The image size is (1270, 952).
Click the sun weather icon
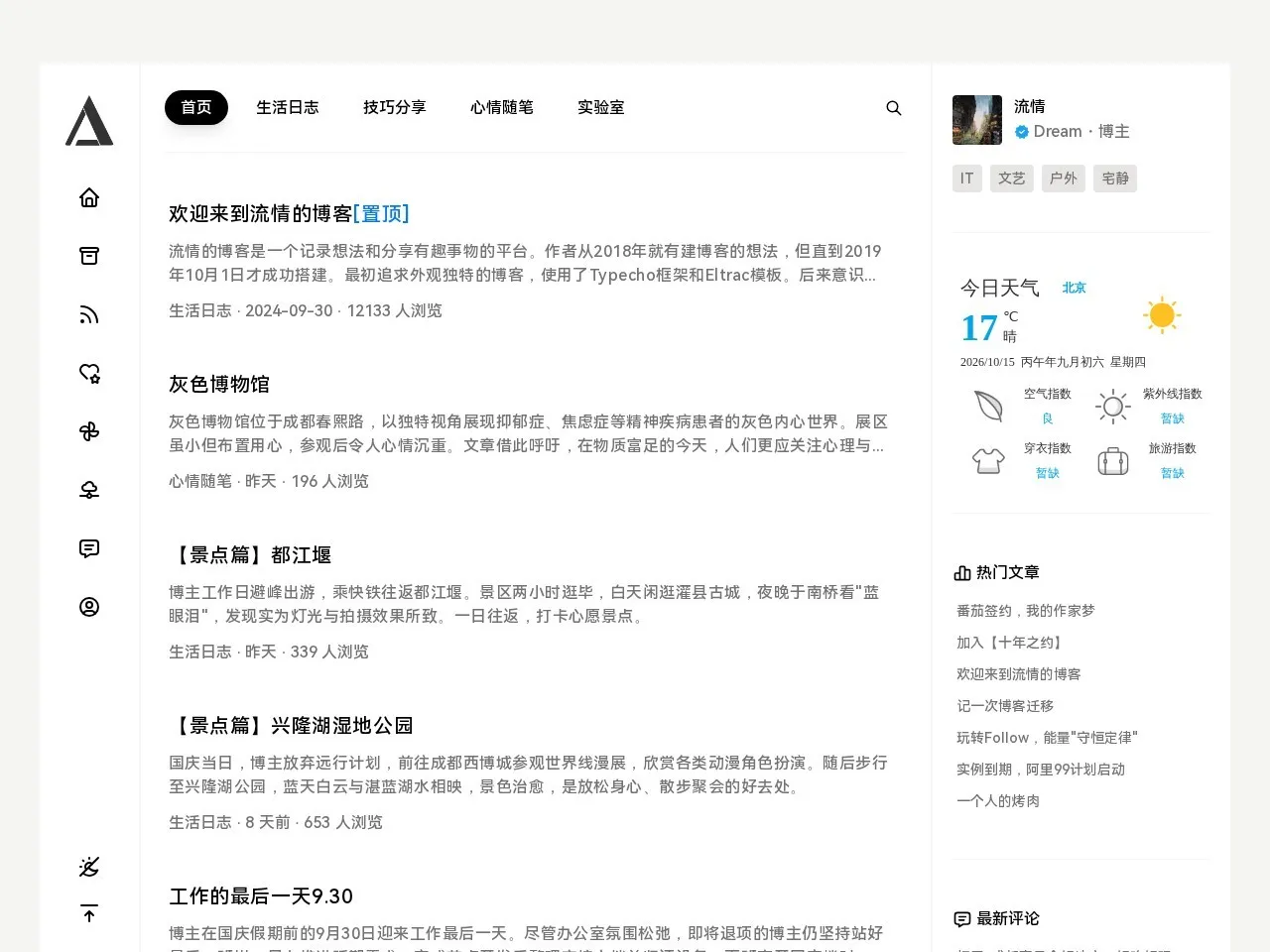click(1162, 315)
